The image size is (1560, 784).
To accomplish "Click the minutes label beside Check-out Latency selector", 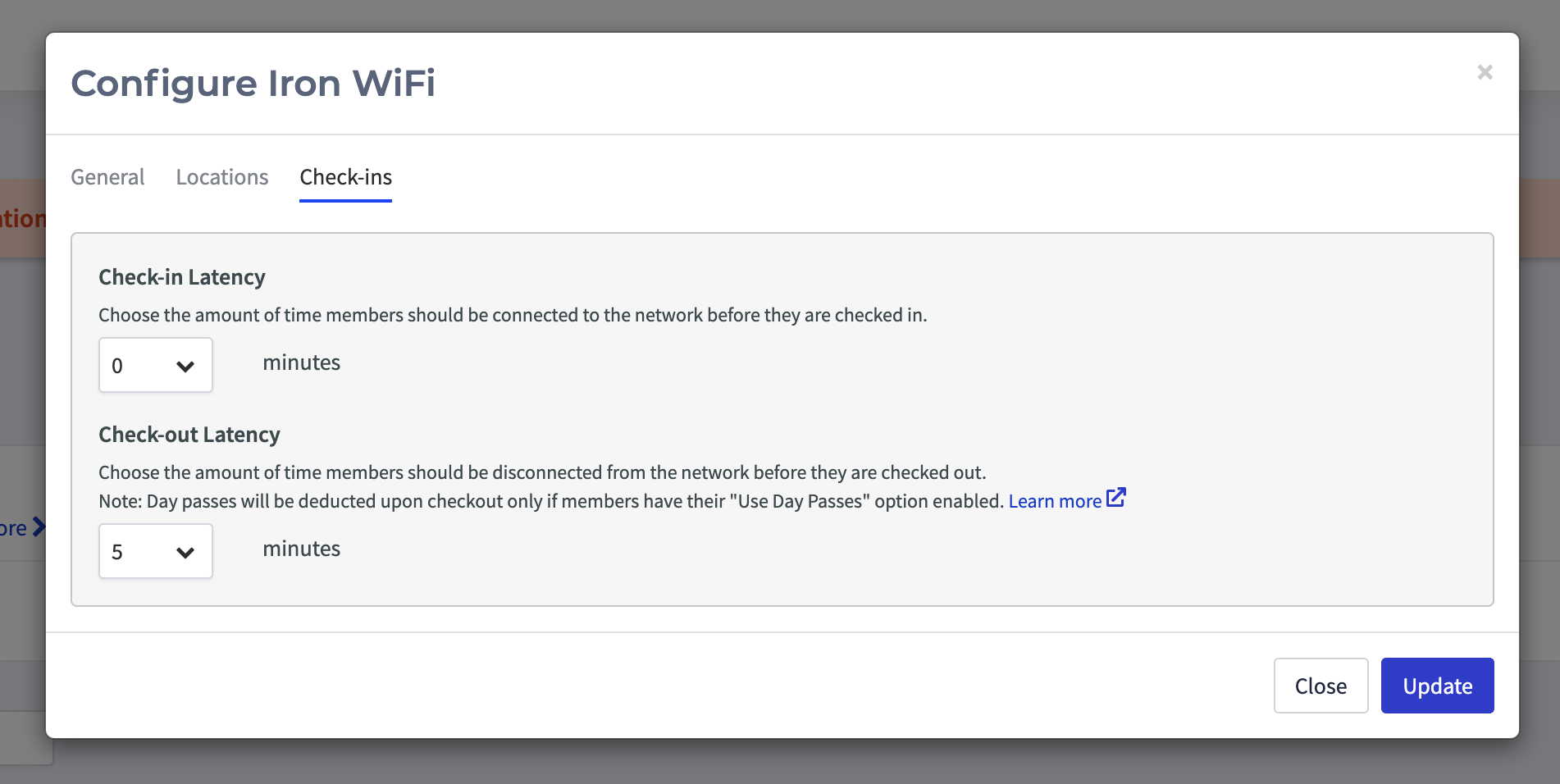I will pos(301,549).
